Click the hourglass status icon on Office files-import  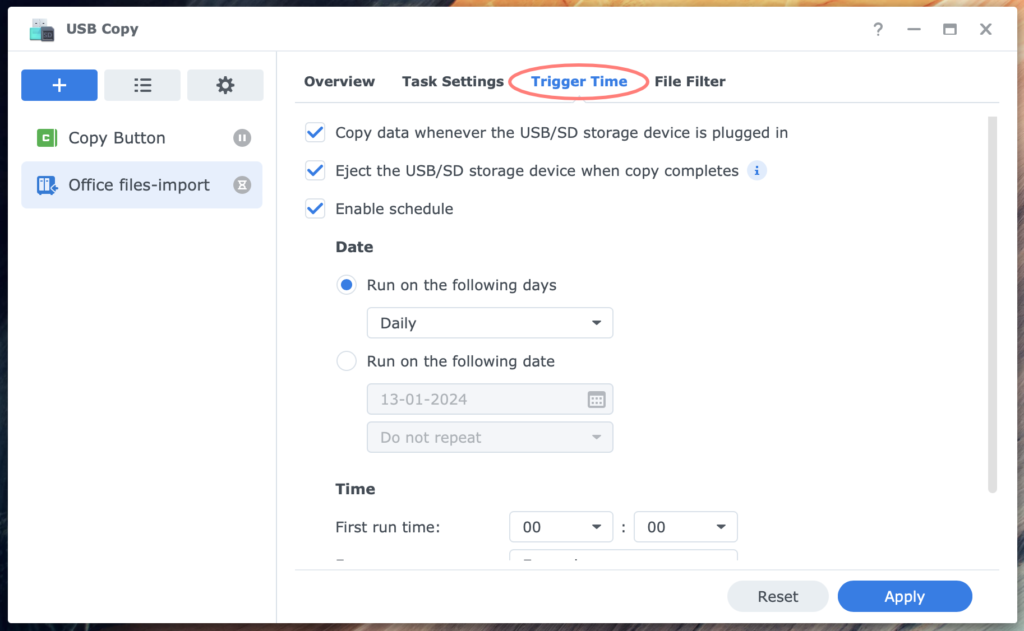242,185
